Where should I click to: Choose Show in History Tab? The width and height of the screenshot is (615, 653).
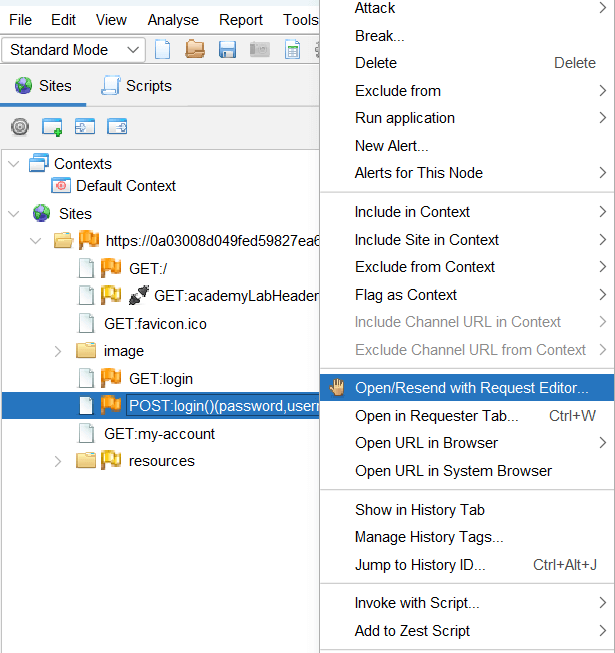pyautogui.click(x=467, y=510)
